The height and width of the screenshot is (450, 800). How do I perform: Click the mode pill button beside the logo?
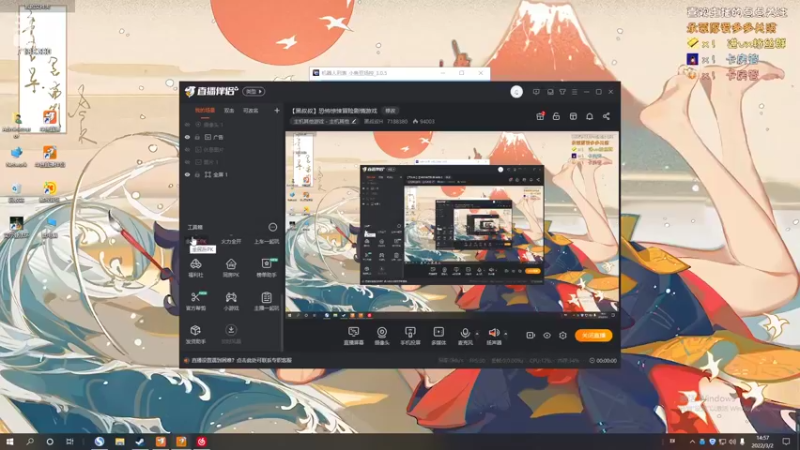(254, 92)
